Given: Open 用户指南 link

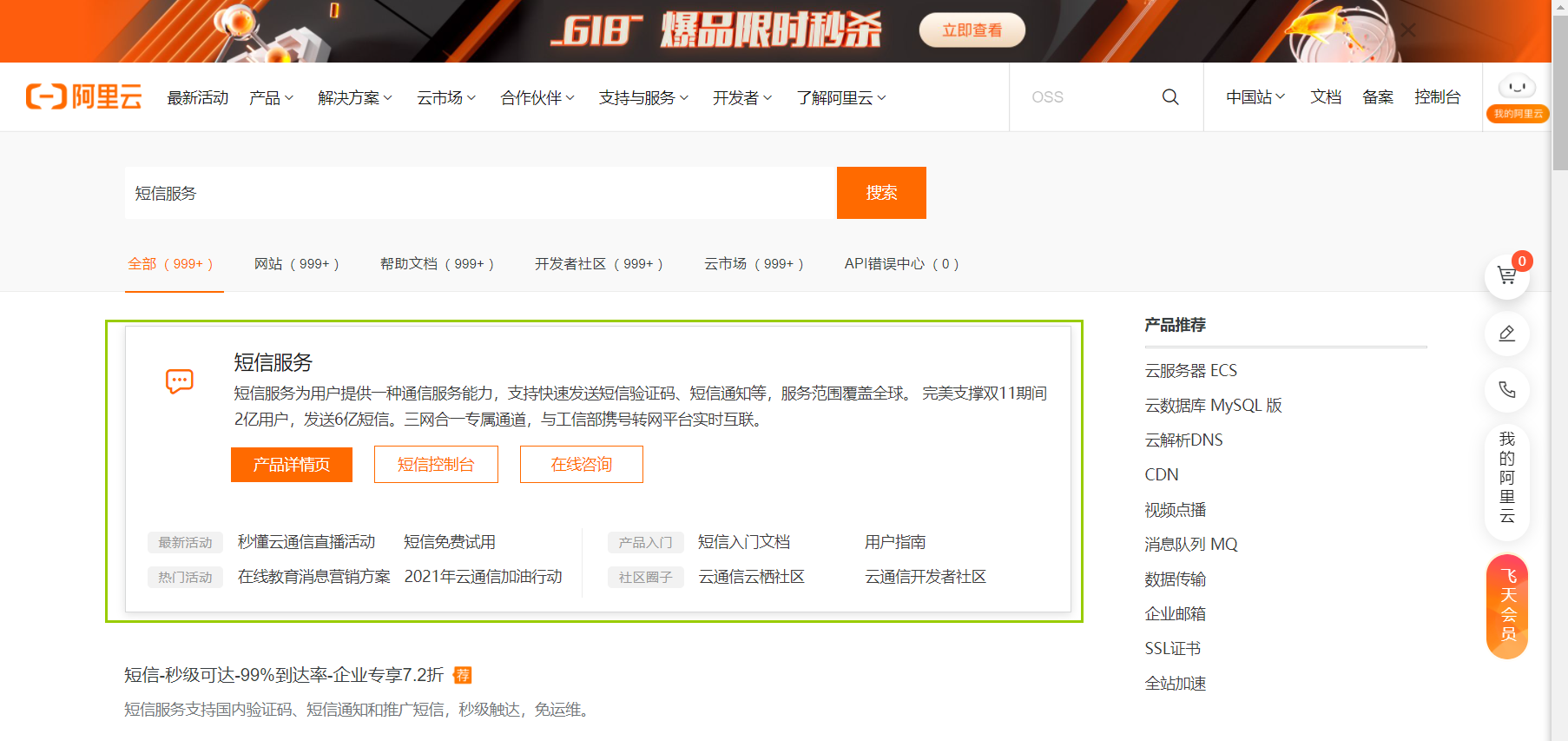Looking at the screenshot, I should (895, 542).
